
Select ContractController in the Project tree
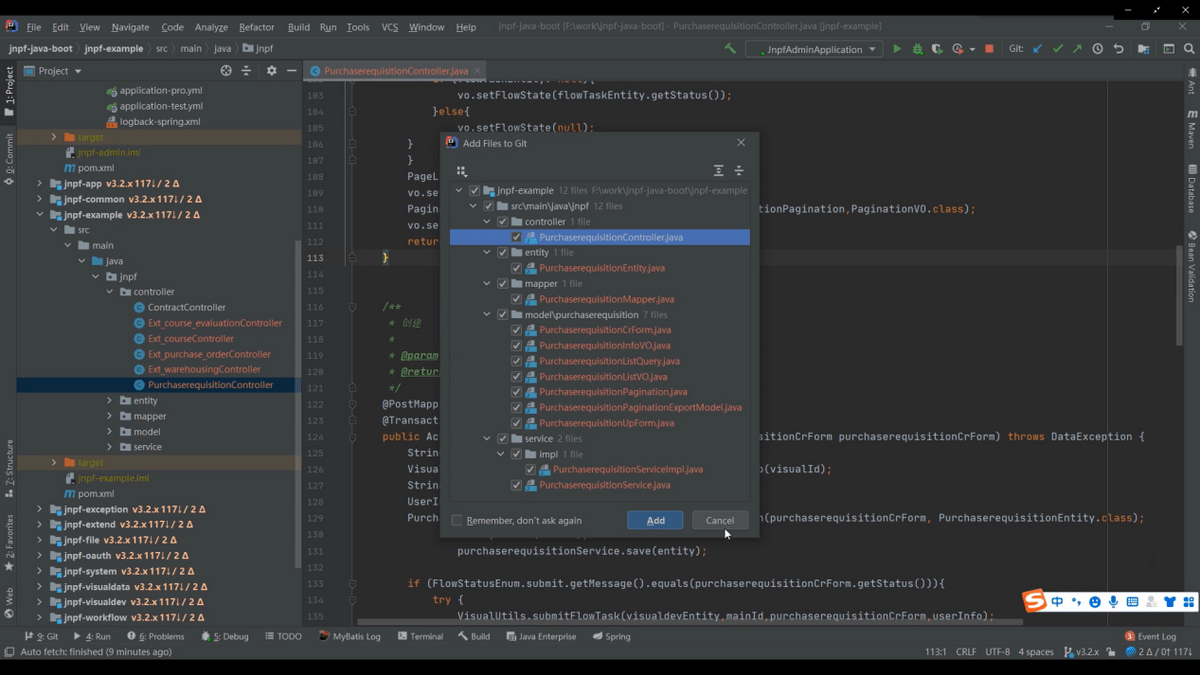coord(186,308)
